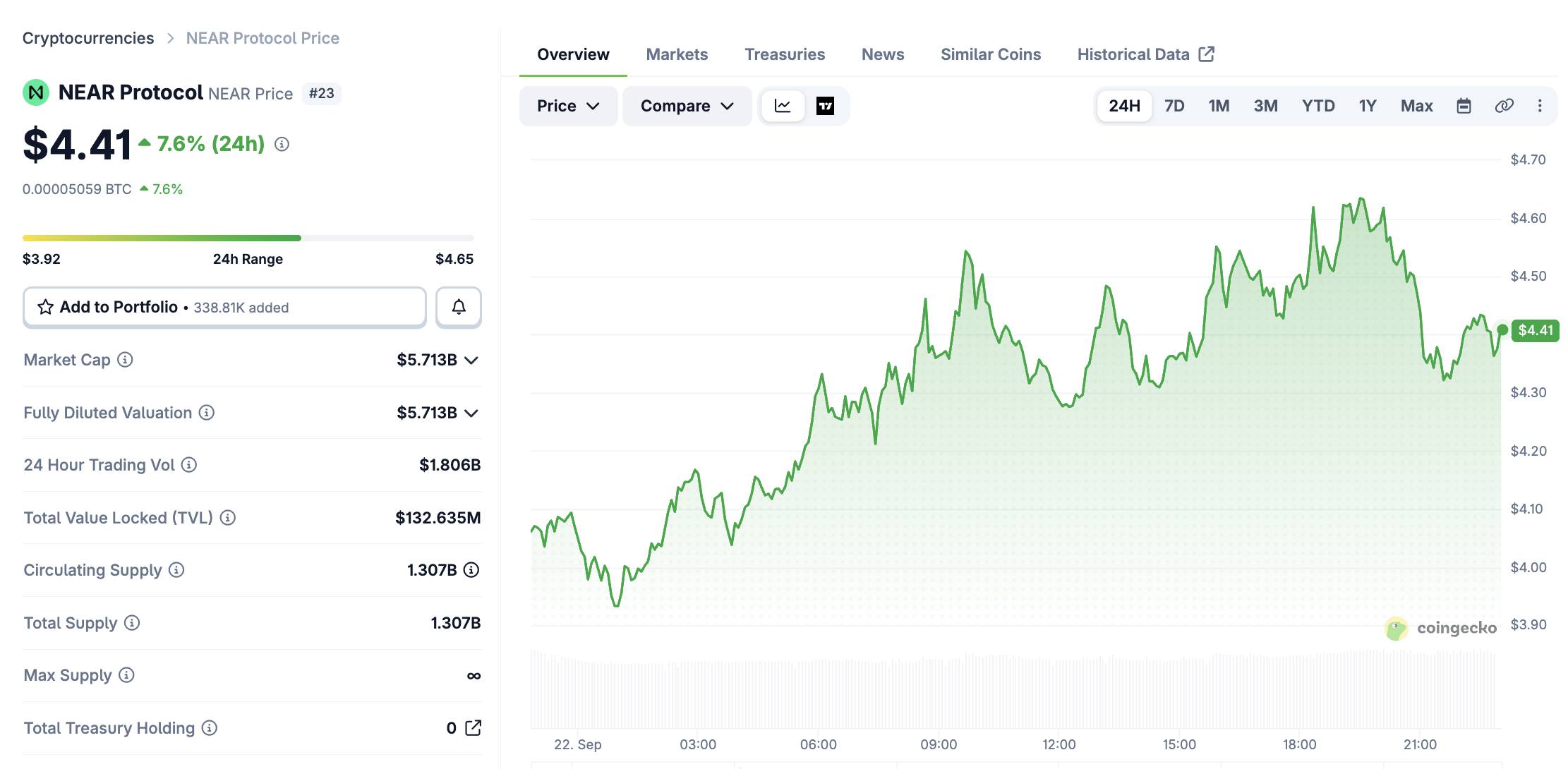The height and width of the screenshot is (769, 1568).
Task: Open the Compare dropdown
Action: click(x=687, y=106)
